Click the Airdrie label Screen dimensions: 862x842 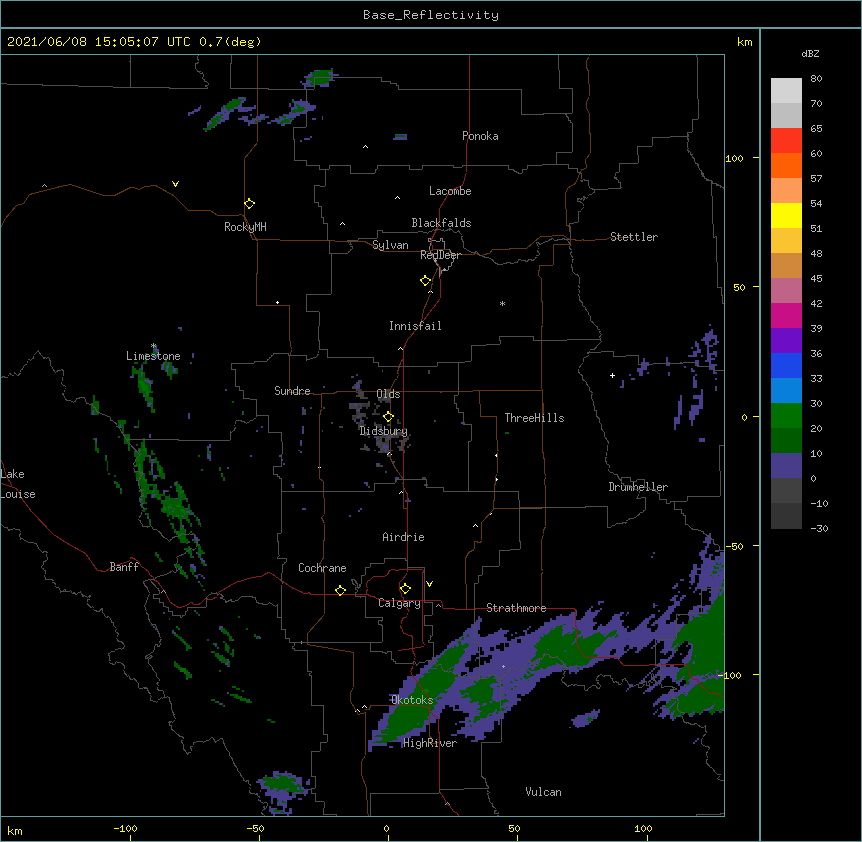(403, 537)
